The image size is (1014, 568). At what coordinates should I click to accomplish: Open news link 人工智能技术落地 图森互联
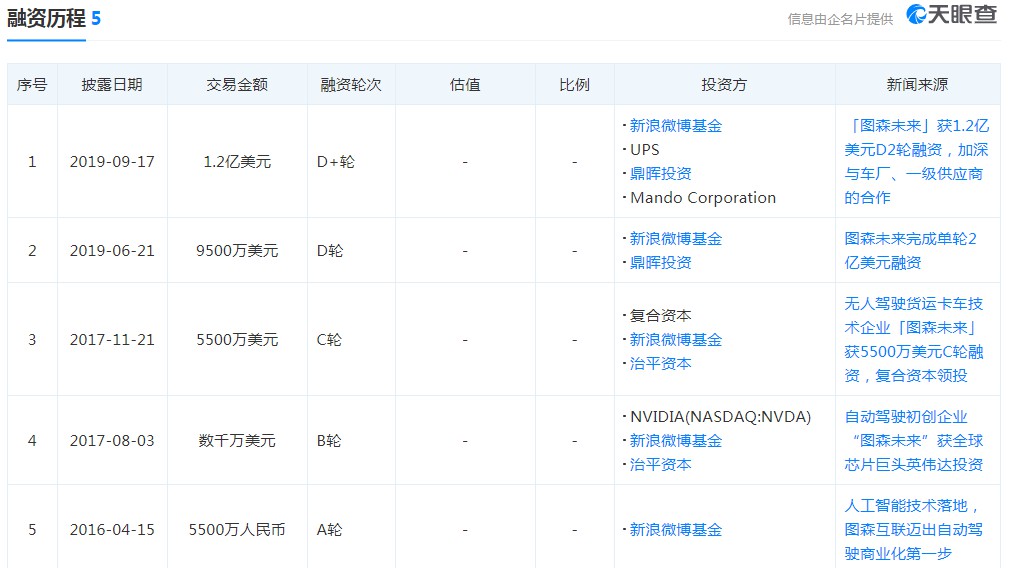pos(914,530)
